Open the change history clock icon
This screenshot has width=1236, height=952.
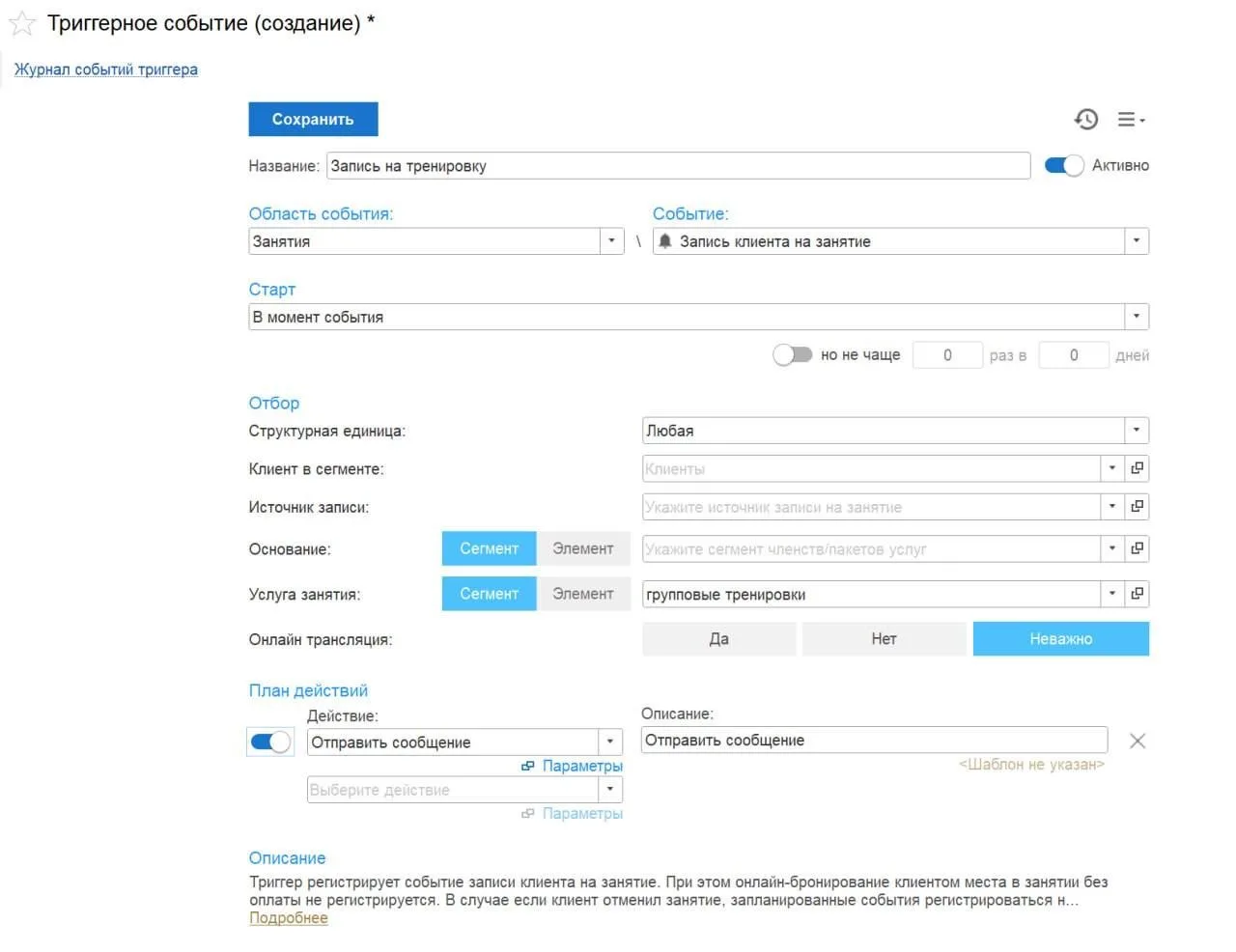click(1086, 120)
